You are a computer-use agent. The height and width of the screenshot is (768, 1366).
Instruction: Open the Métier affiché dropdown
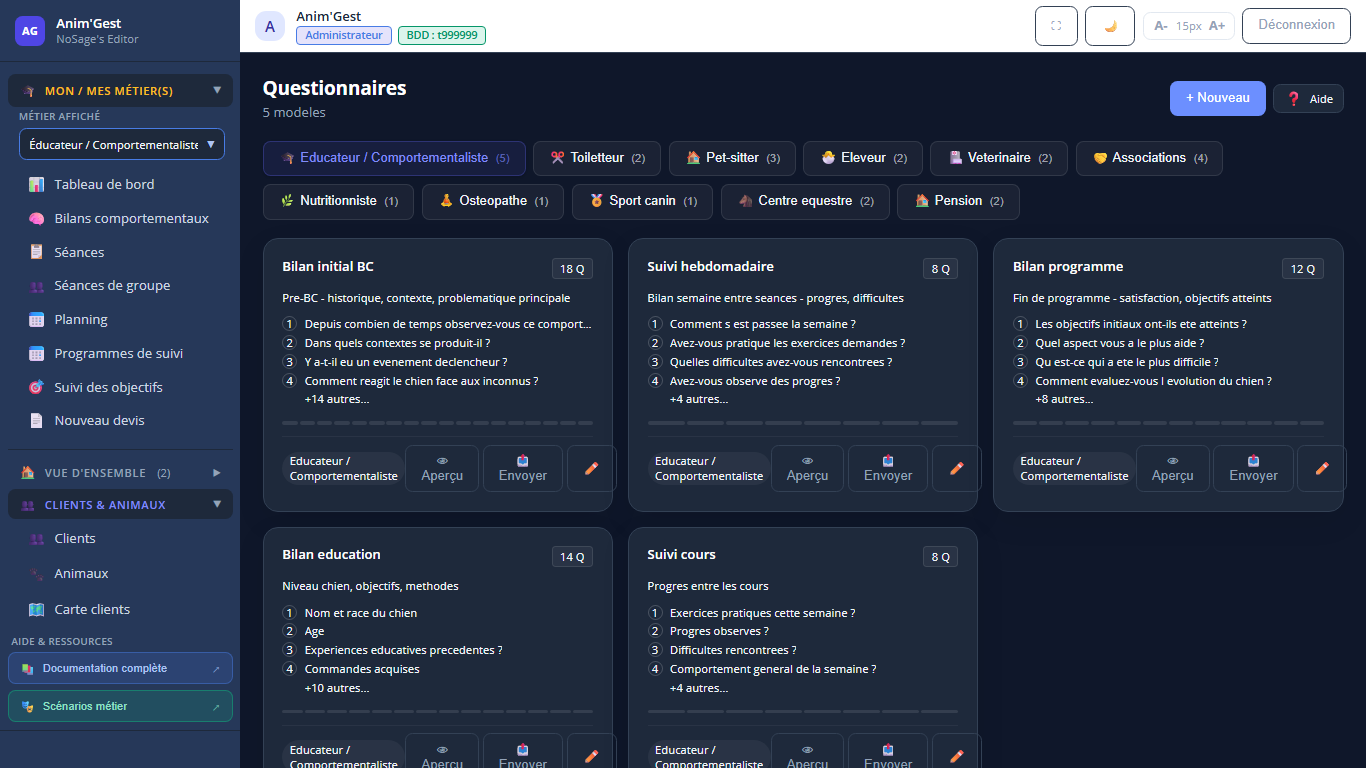[122, 144]
